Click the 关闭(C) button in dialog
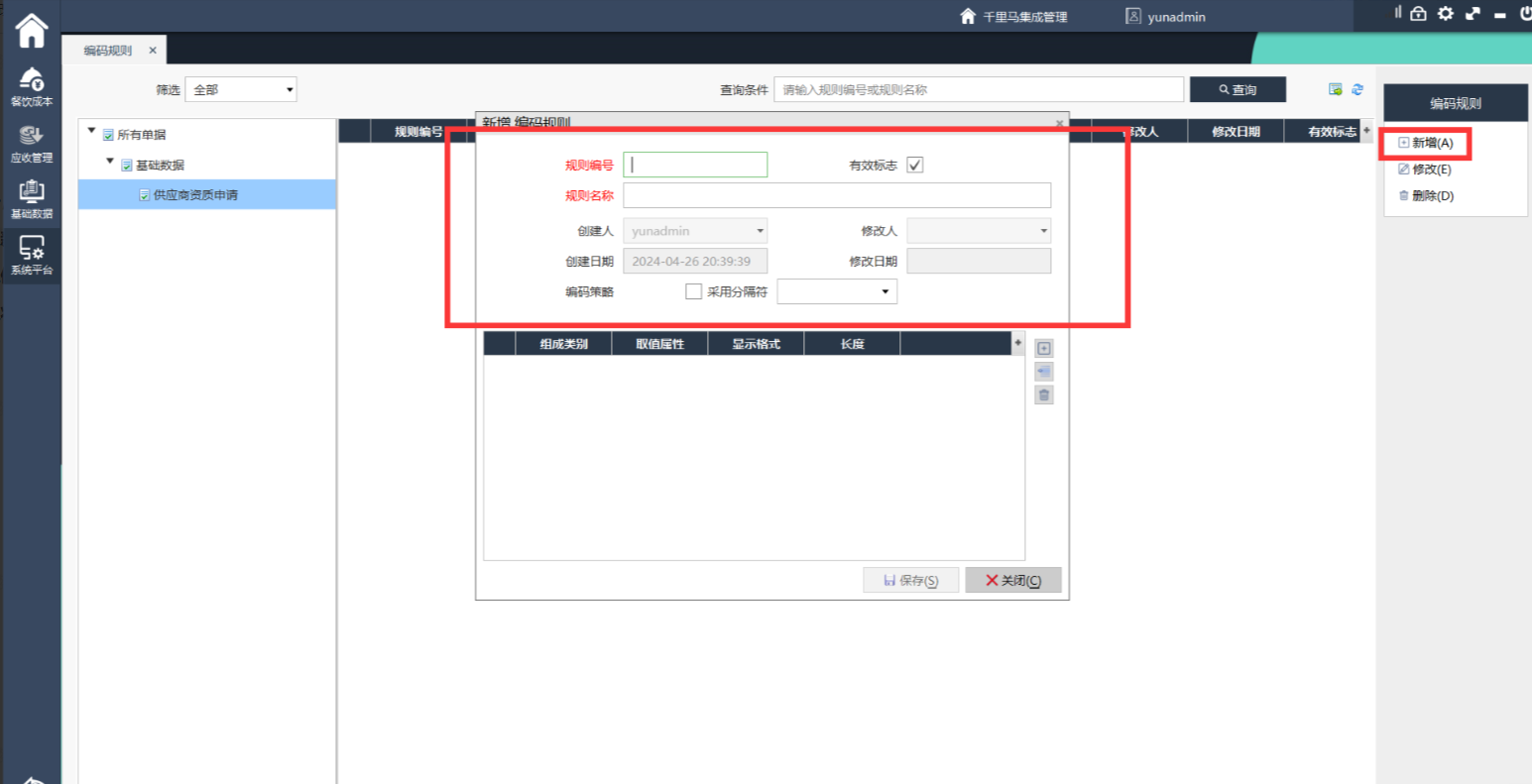The width and height of the screenshot is (1532, 784). (x=1012, y=580)
